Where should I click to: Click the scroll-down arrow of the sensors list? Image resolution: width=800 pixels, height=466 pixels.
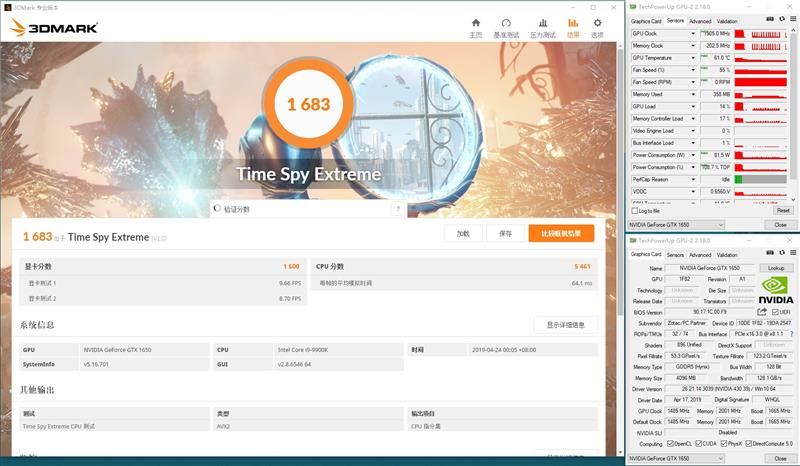click(793, 200)
